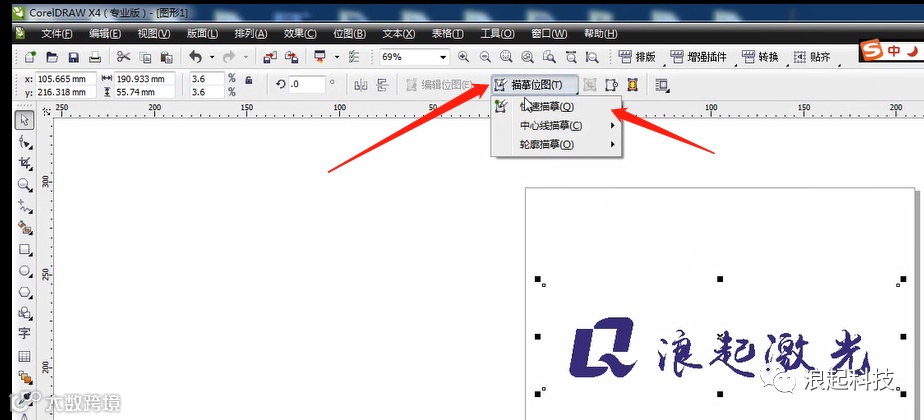Open the 排版 plugin menu
Viewport: 924px width, 420px height.
pos(637,57)
